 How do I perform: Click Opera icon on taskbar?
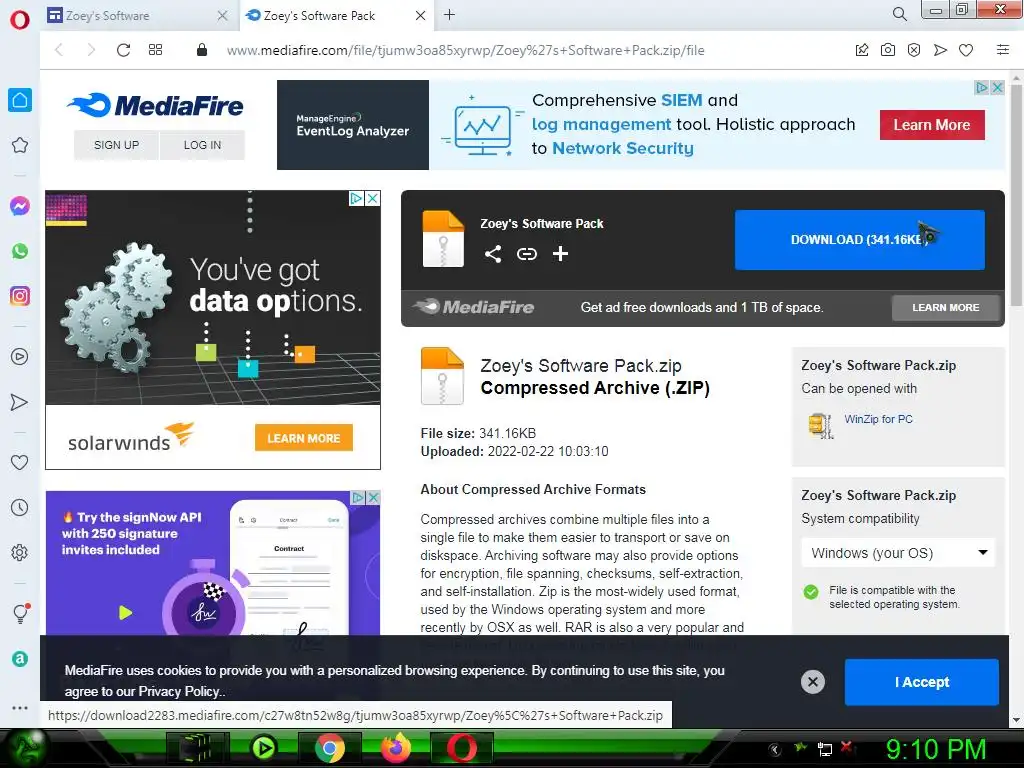click(462, 748)
